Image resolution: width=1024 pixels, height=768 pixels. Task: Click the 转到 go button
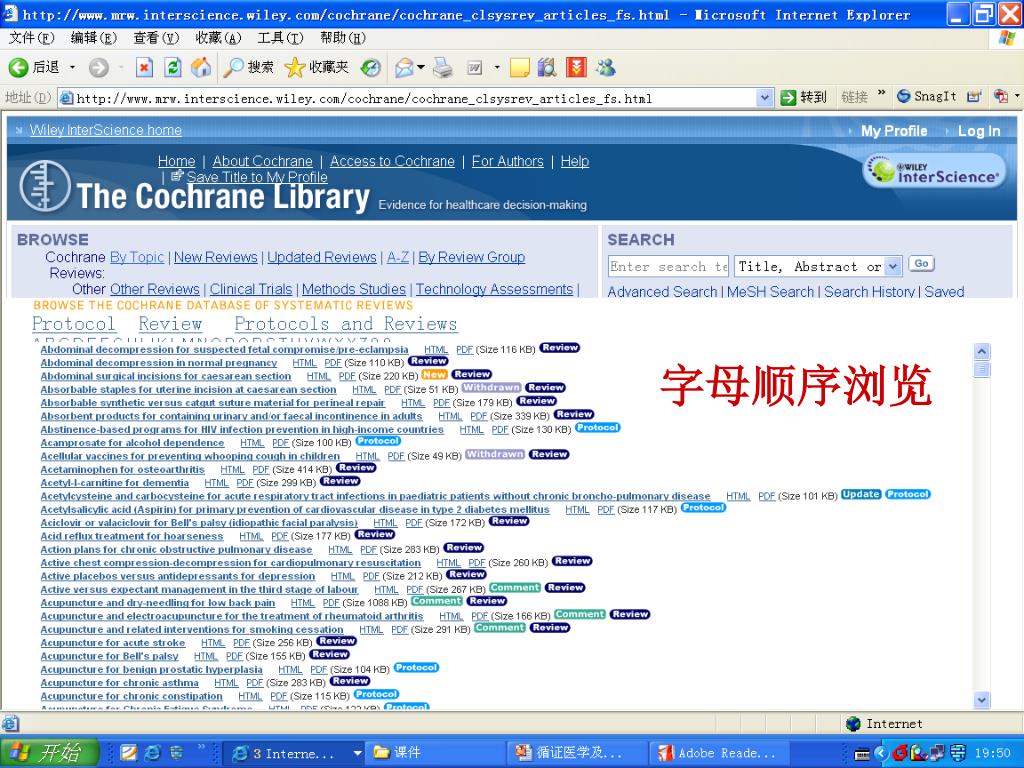click(804, 97)
